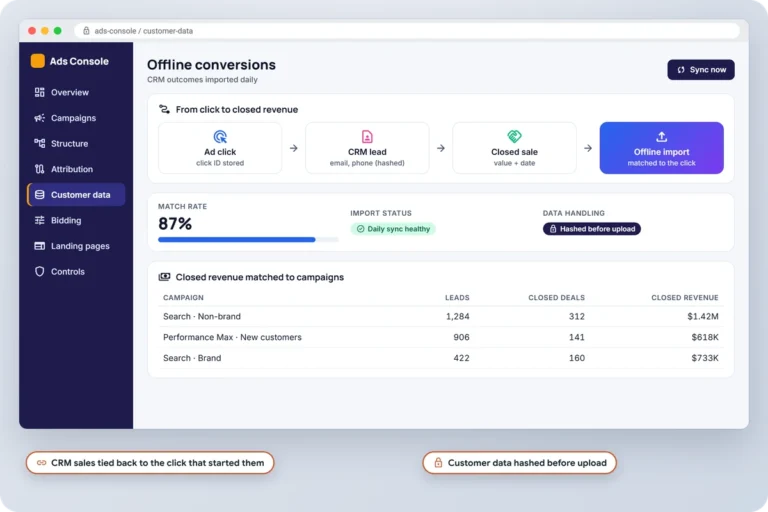
Task: Click the Landing pages window icon
Action: pyautogui.click(x=40, y=246)
